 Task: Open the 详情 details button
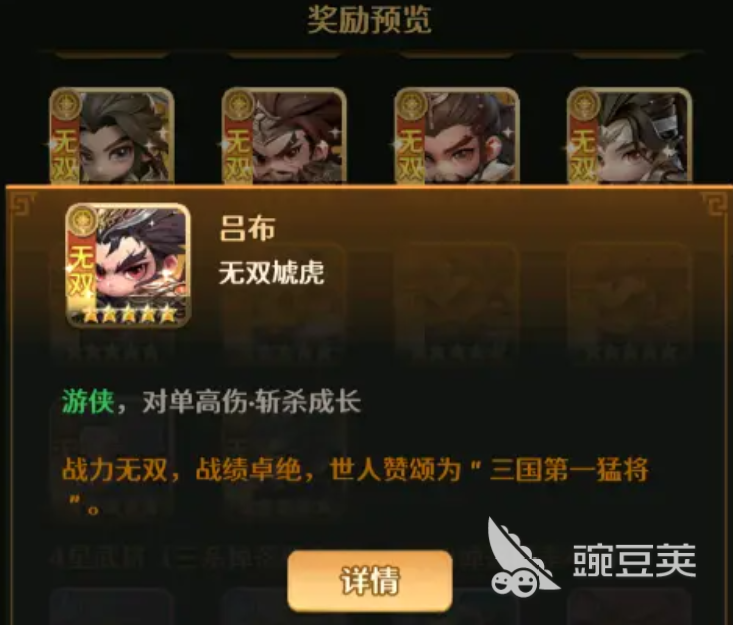(370, 581)
